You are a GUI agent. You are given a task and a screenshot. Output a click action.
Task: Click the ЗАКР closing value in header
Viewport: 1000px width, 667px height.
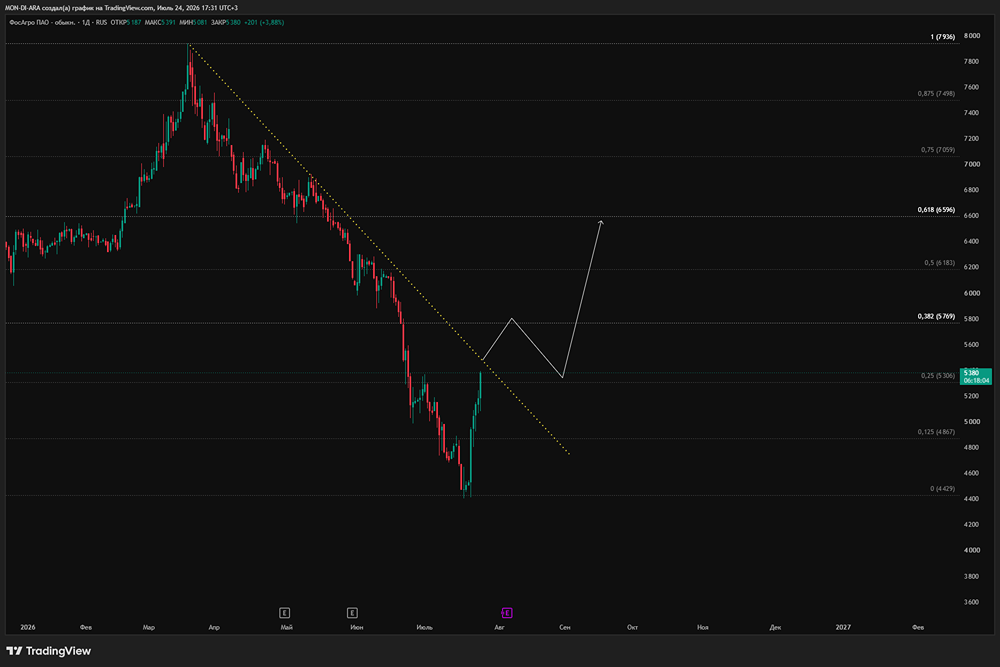[235, 22]
